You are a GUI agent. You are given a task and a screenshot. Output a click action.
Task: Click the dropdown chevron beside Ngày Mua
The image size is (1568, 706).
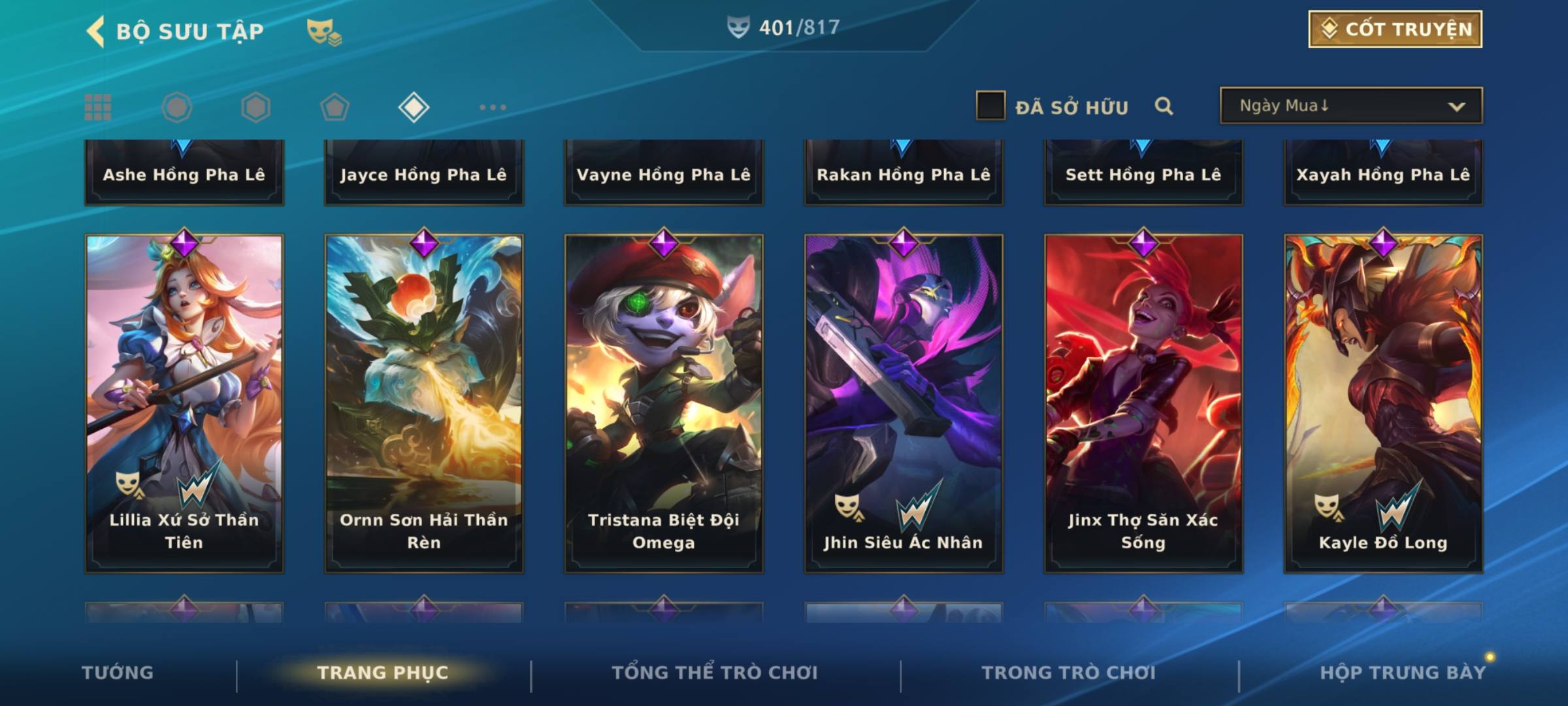(1456, 107)
